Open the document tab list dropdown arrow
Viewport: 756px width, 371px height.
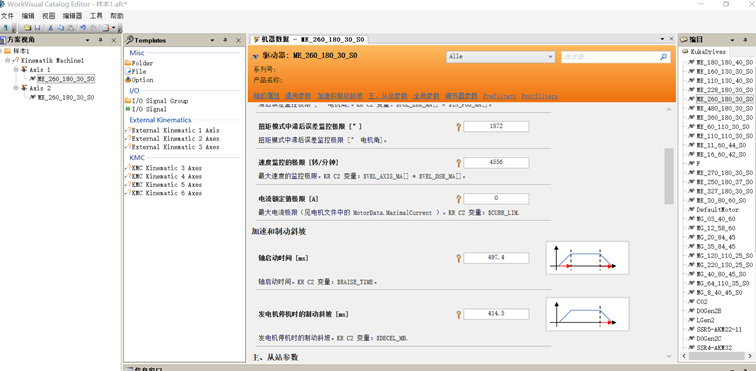662,39
